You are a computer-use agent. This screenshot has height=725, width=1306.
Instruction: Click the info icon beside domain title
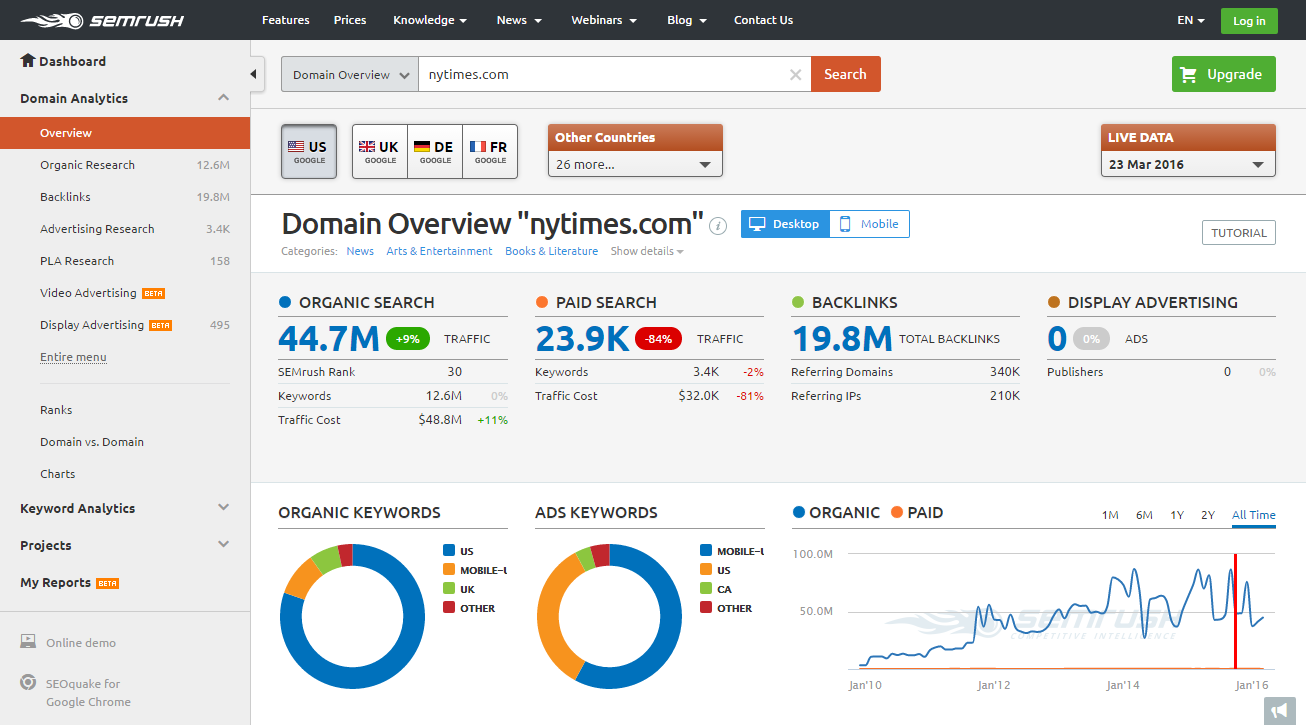[x=718, y=226]
